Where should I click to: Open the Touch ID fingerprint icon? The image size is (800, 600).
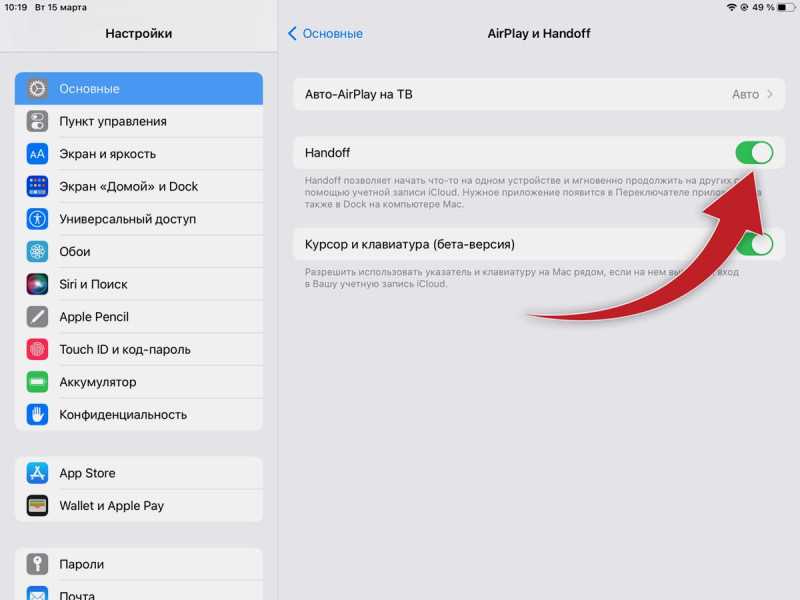(x=37, y=349)
